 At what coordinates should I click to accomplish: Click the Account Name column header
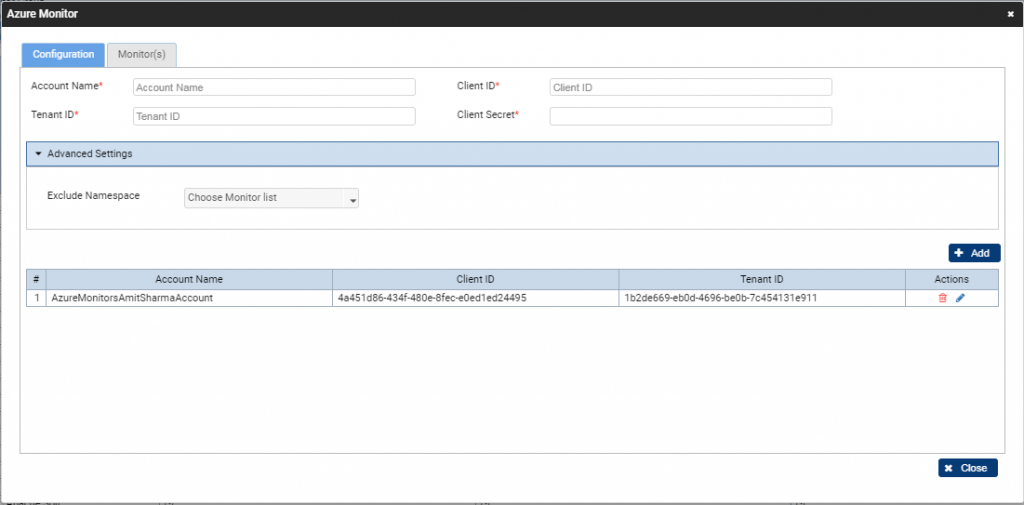(x=189, y=279)
